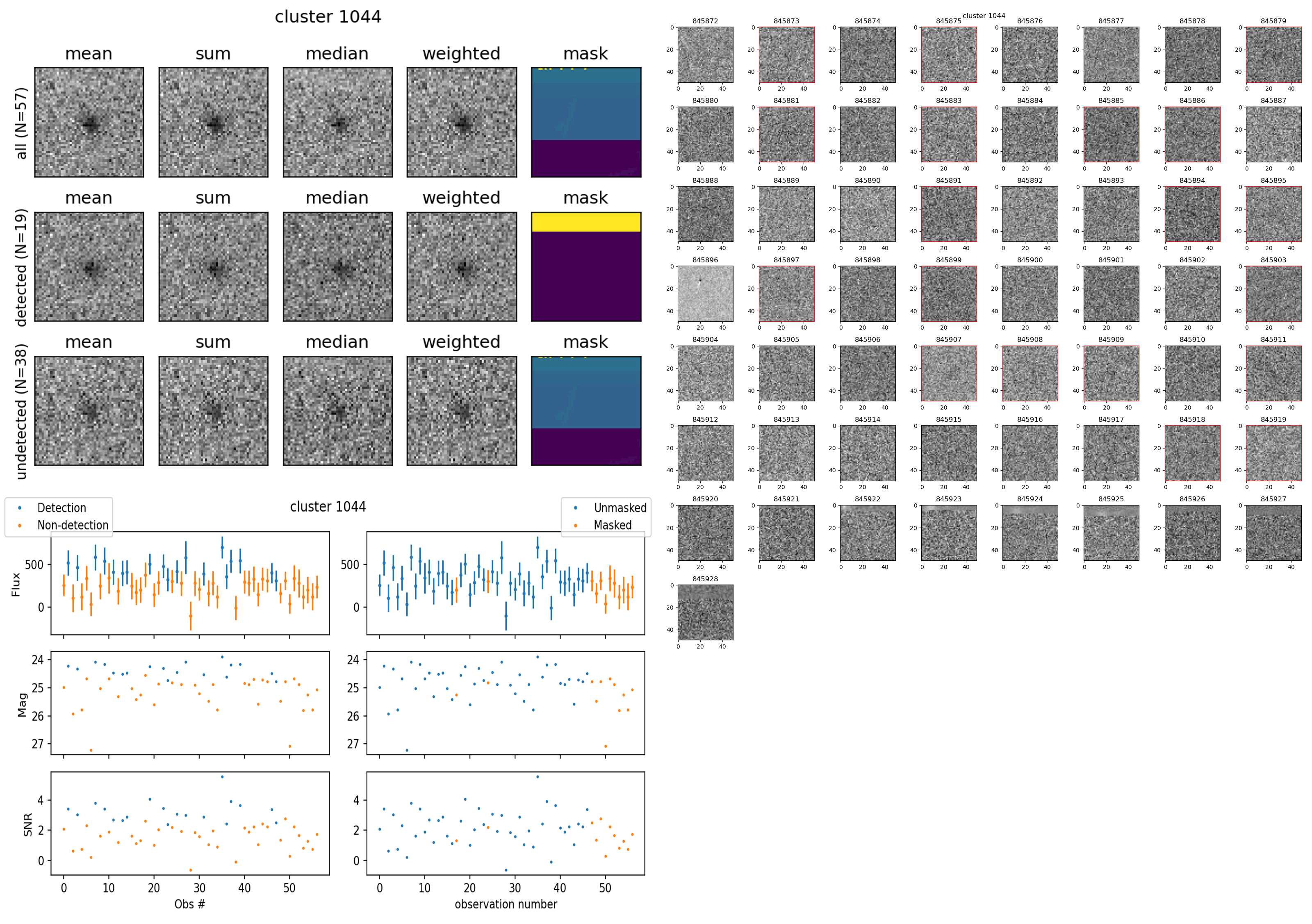Click thumbnail 845922 with bright top band

(868, 533)
